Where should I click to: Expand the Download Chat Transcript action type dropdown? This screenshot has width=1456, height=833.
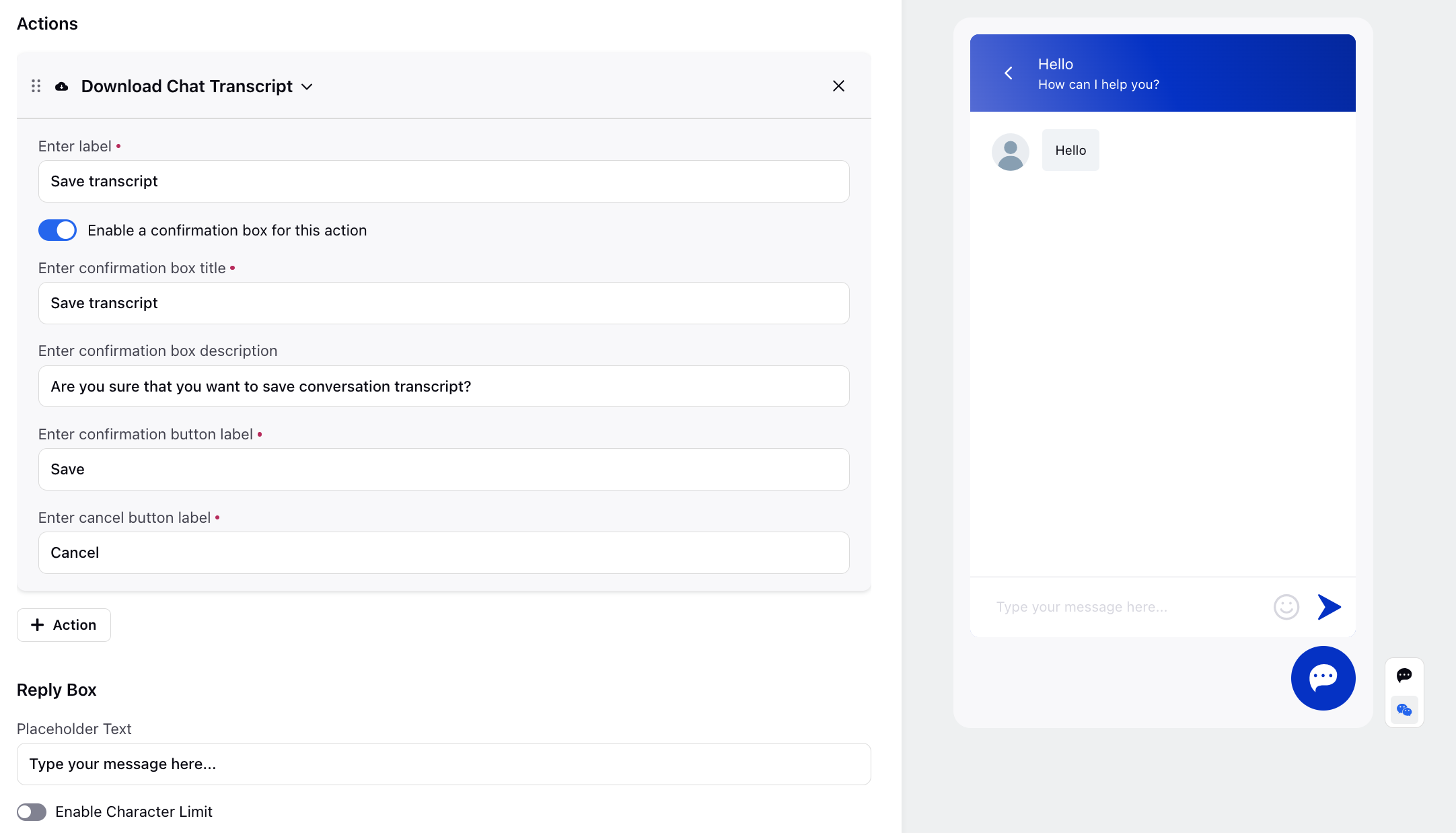click(x=307, y=87)
